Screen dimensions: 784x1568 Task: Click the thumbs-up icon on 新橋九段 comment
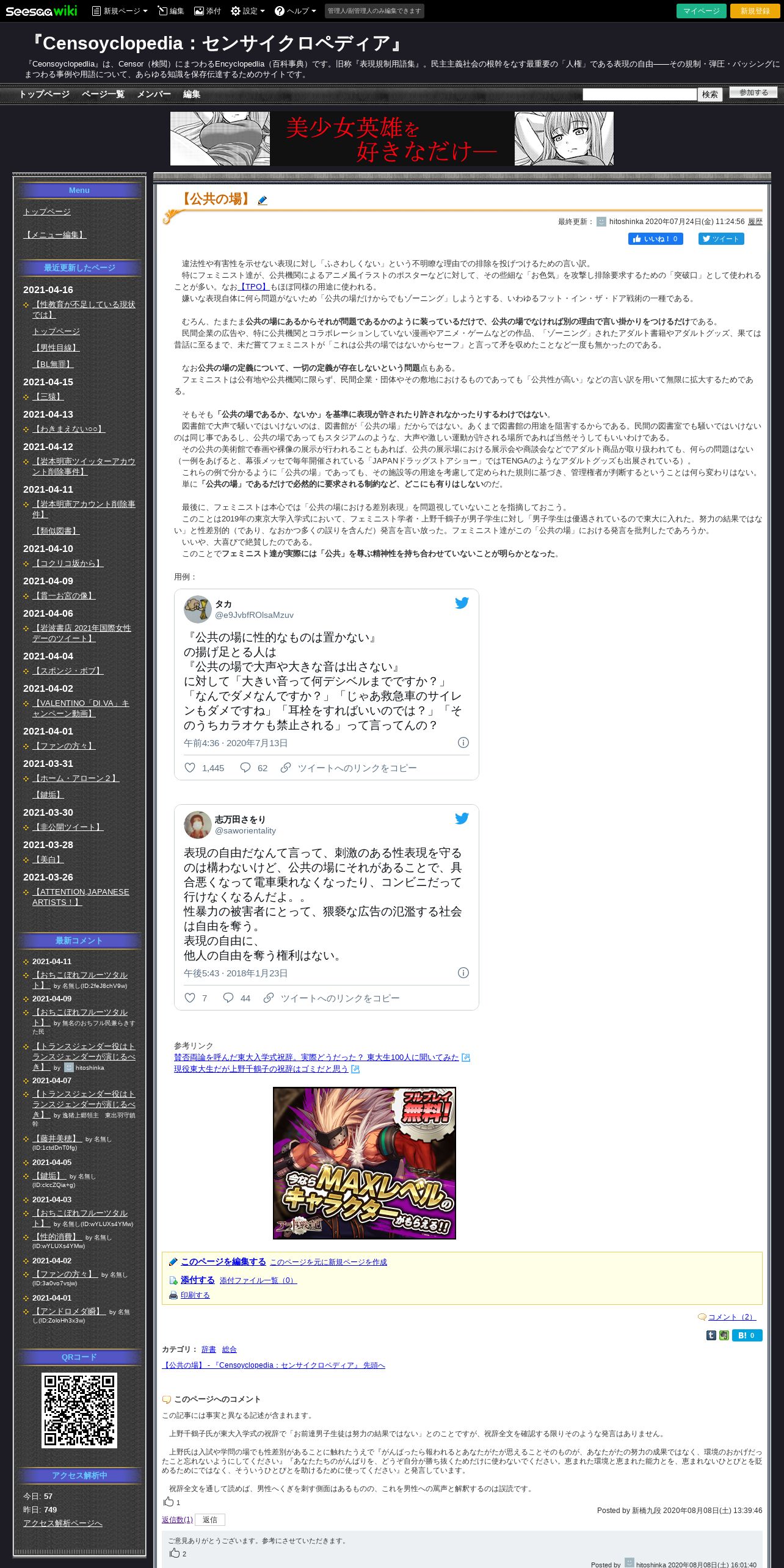click(x=169, y=1501)
